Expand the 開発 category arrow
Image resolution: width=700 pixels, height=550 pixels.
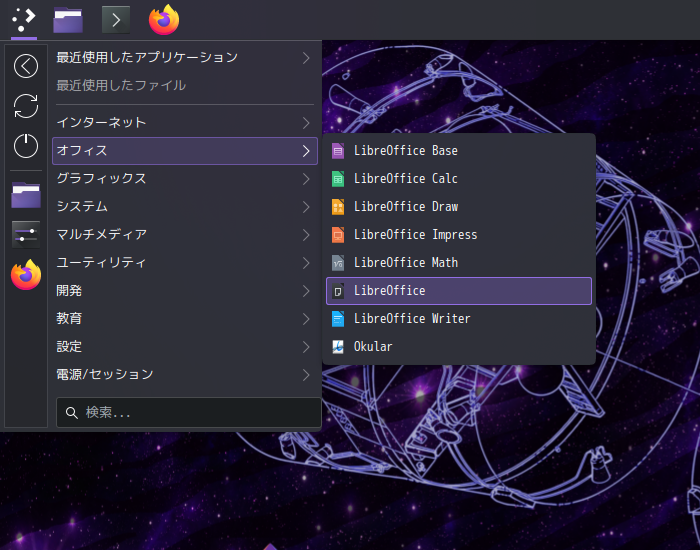(x=306, y=291)
